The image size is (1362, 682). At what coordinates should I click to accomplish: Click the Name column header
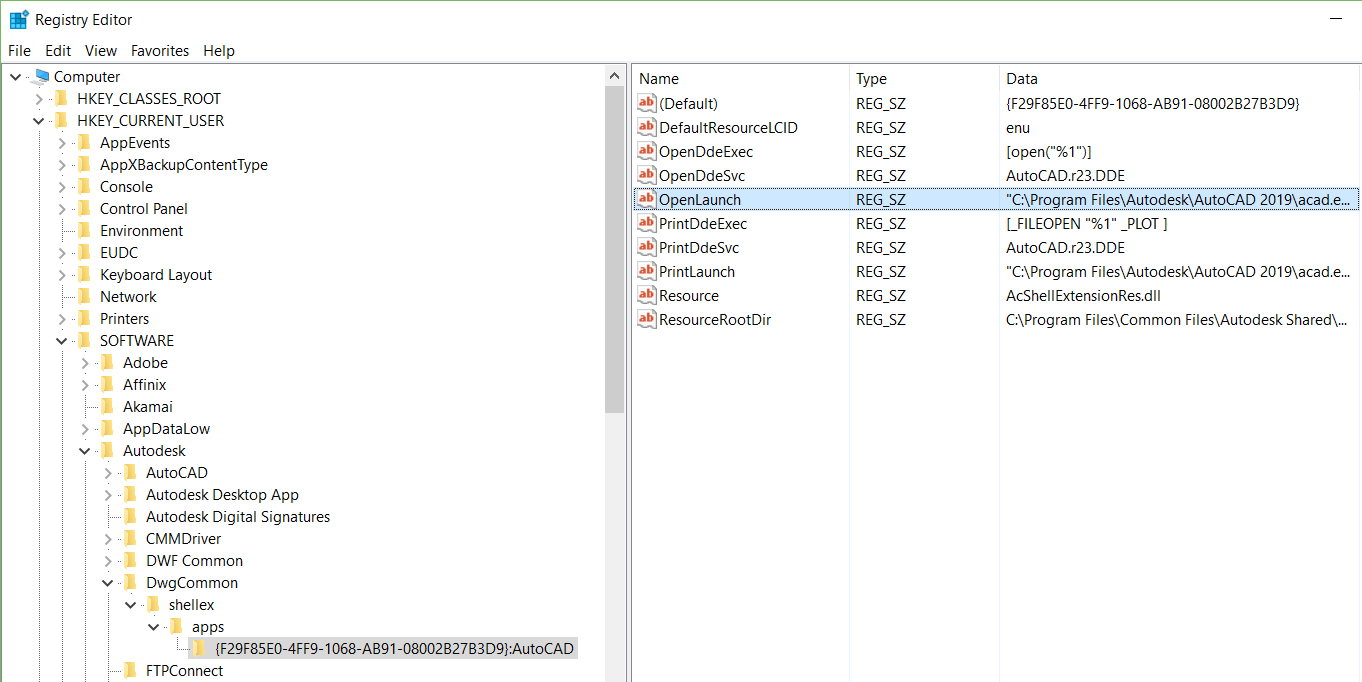click(x=660, y=78)
